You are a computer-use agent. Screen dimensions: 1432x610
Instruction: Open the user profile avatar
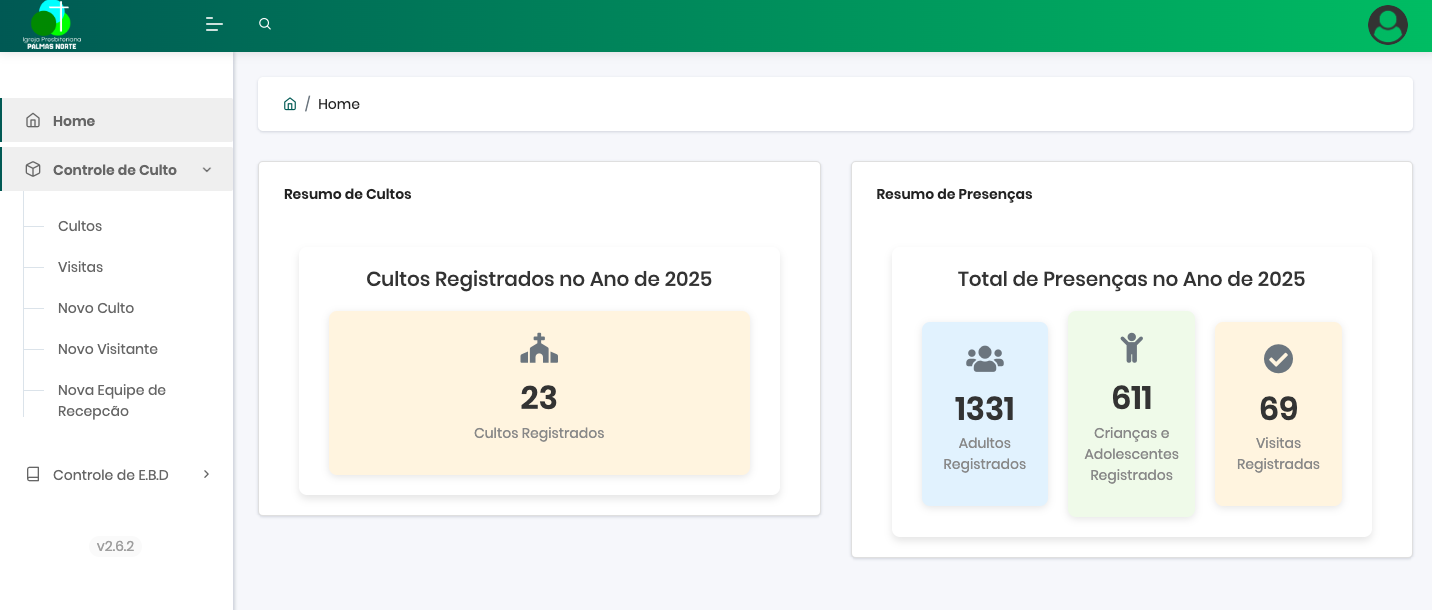click(1387, 26)
